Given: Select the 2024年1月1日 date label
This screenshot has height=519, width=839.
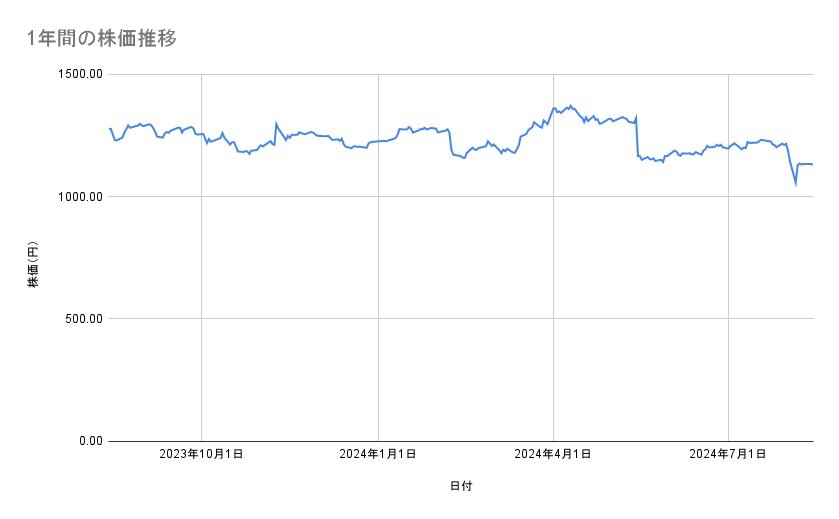Looking at the screenshot, I should coord(378,455).
